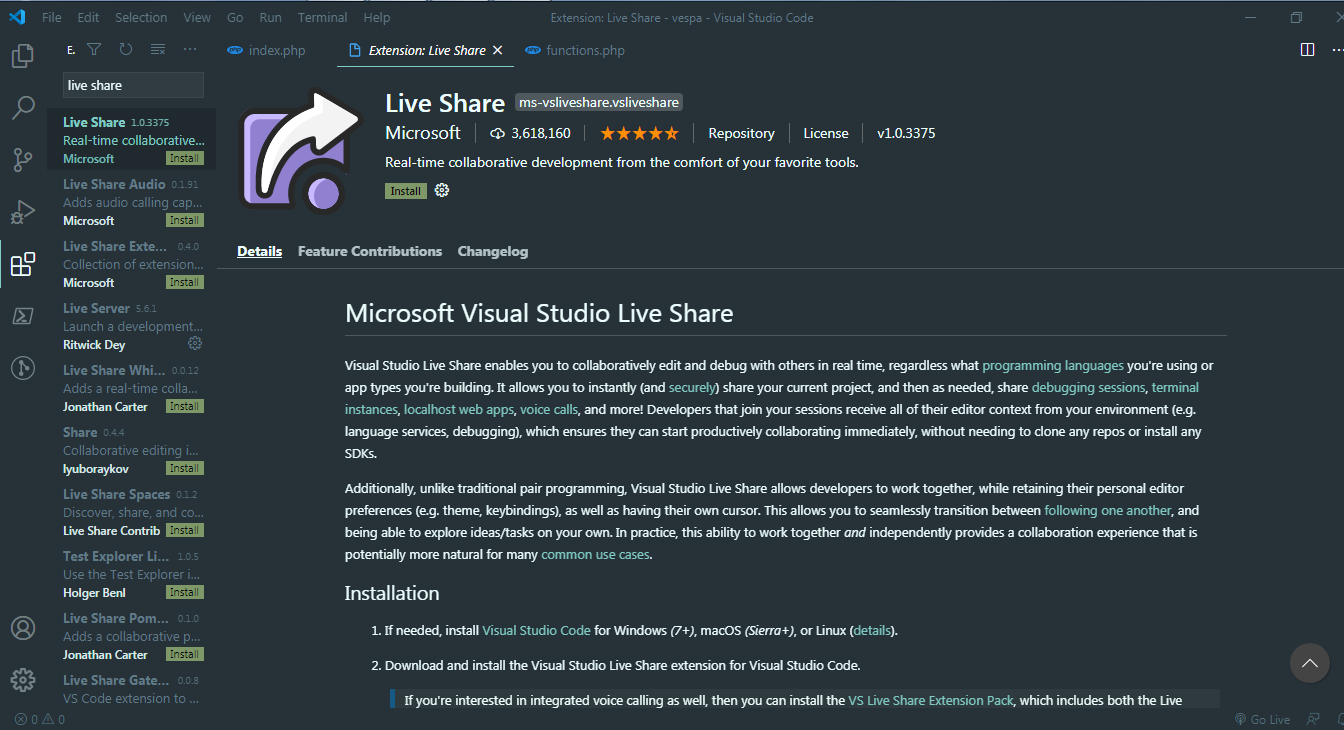Screen dimensions: 1344x730
Task: Open the Repository link
Action: 741,133
